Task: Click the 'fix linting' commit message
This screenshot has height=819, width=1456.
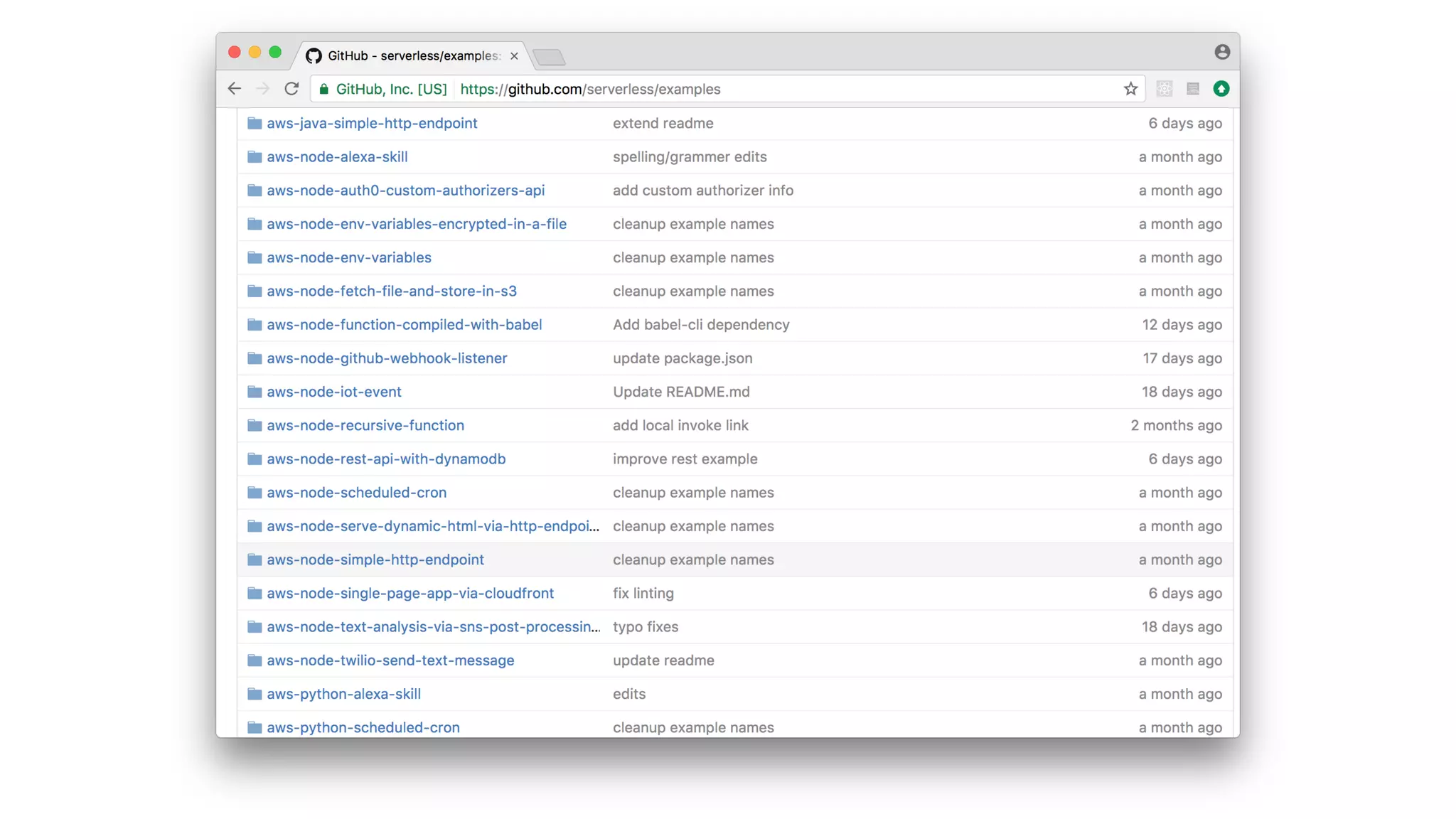Action: (643, 594)
